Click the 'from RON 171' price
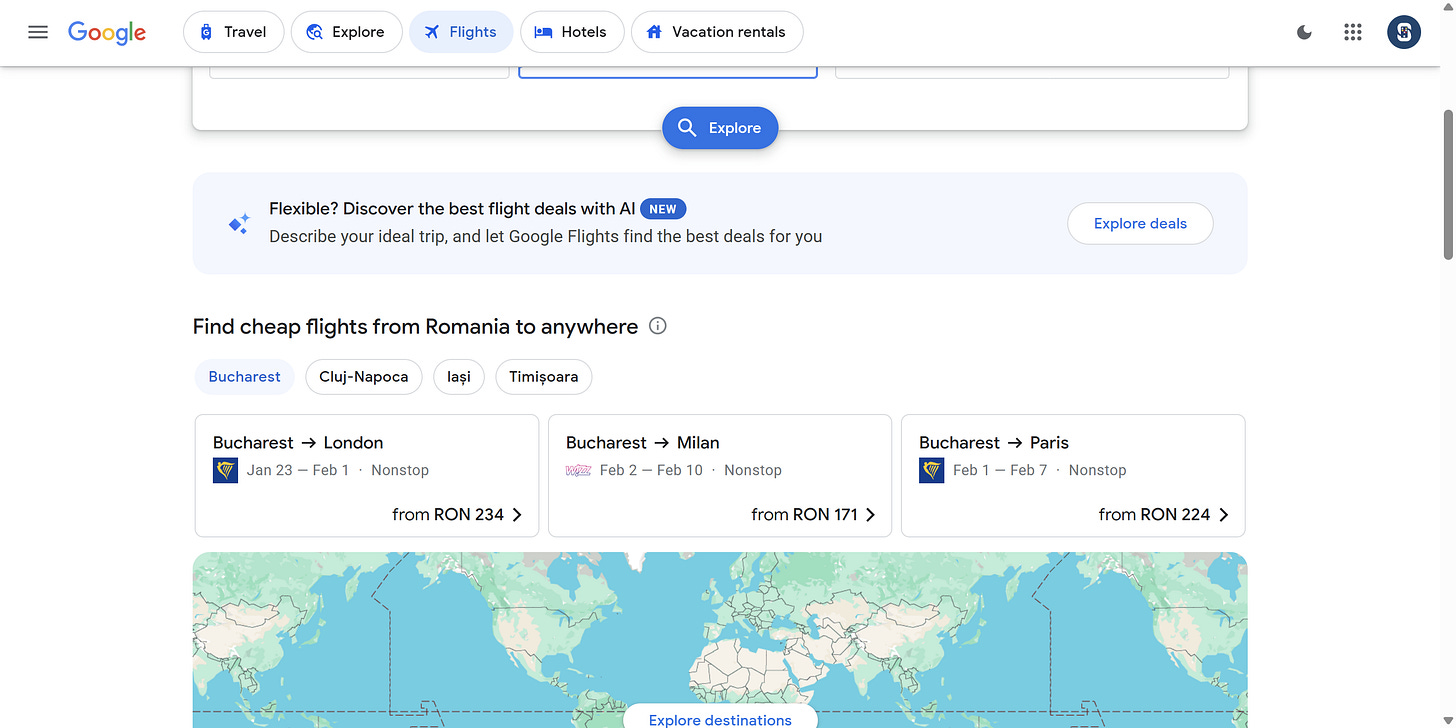Image resolution: width=1456 pixels, height=728 pixels. (805, 515)
